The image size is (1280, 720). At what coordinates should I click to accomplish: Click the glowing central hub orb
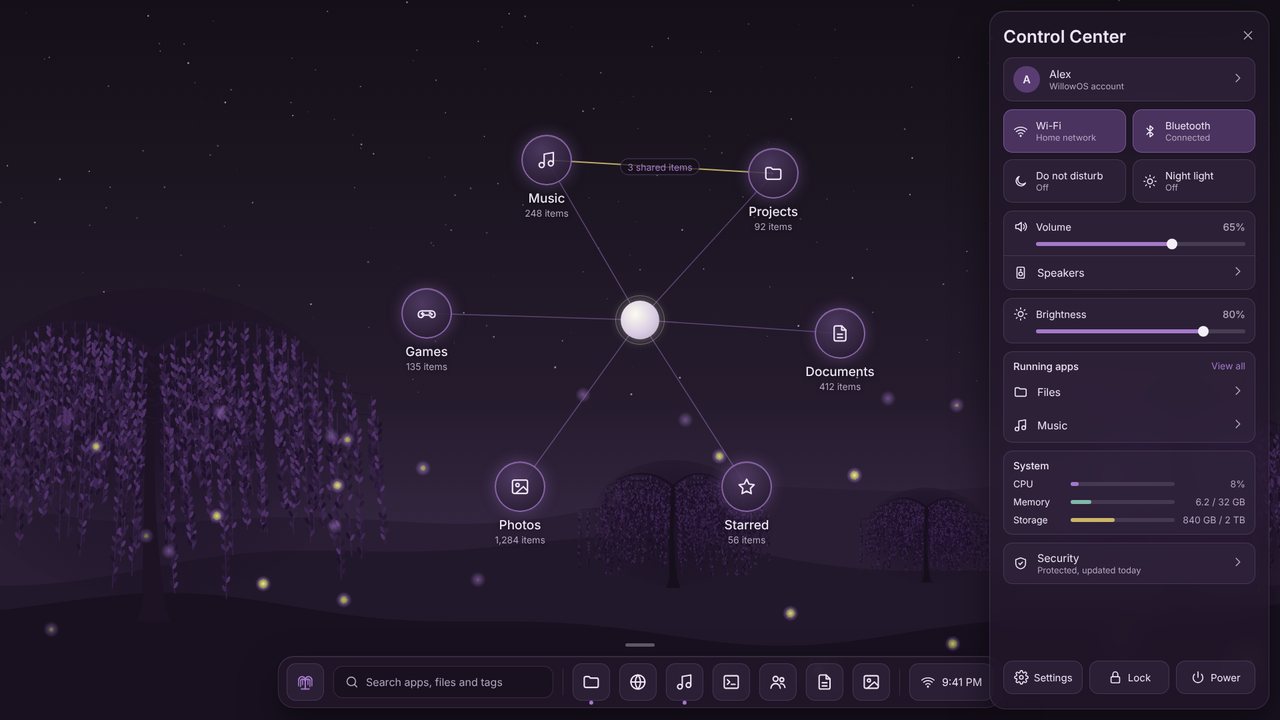click(x=640, y=320)
